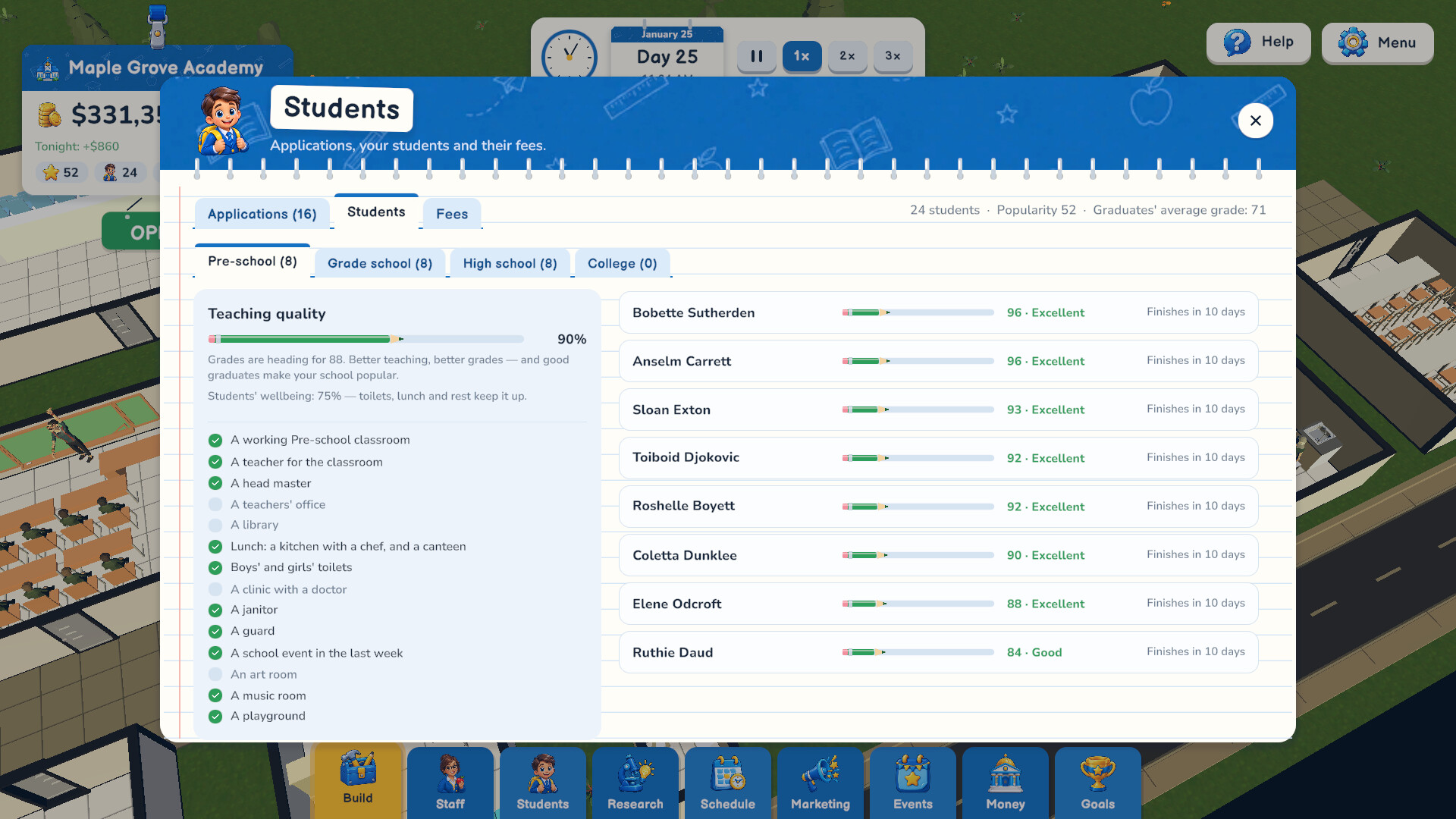This screenshot has width=1456, height=819.
Task: Click the 'A playground' checkmark
Action: (215, 716)
